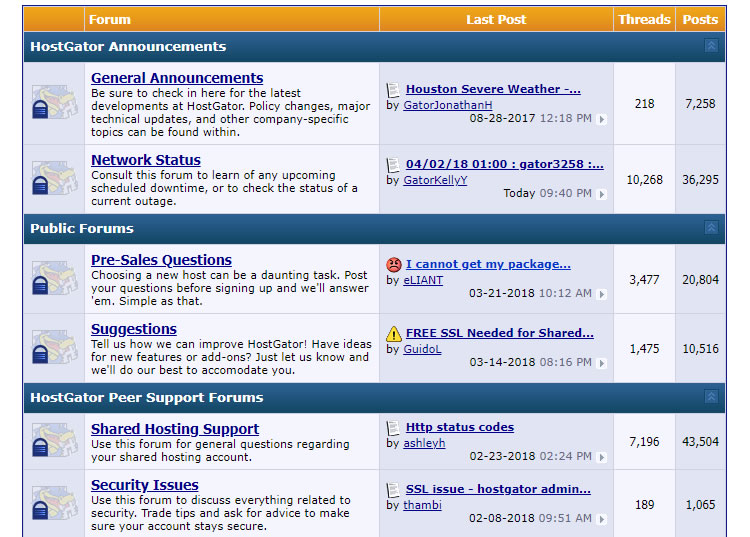
Task: Click the Suggestions forum status icon
Action: tap(54, 347)
